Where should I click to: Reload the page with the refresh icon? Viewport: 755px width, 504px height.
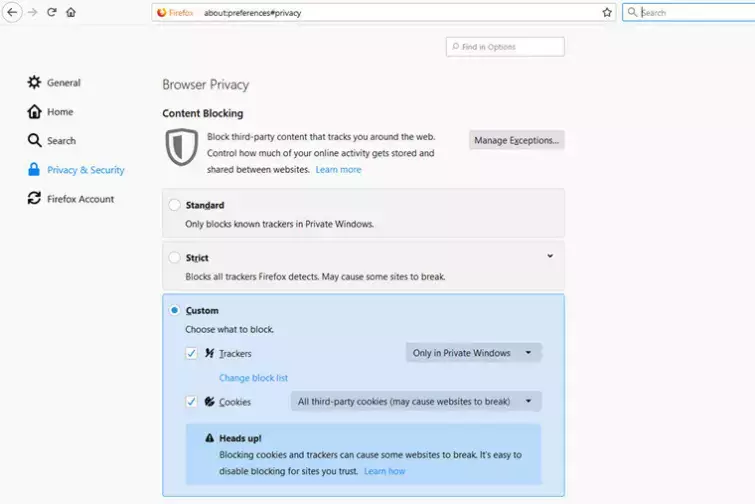(x=52, y=13)
